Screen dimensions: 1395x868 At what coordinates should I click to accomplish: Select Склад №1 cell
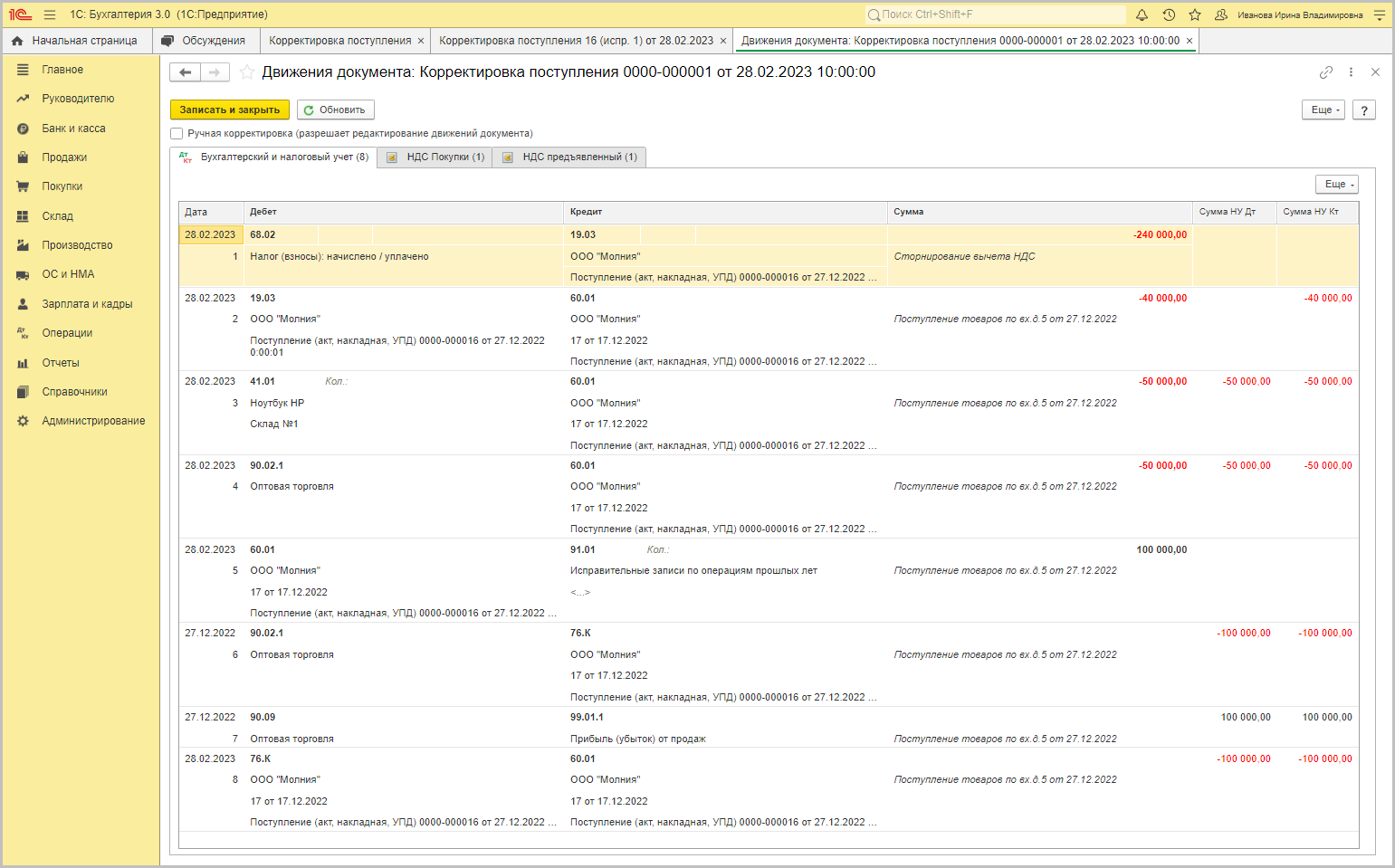coord(273,424)
